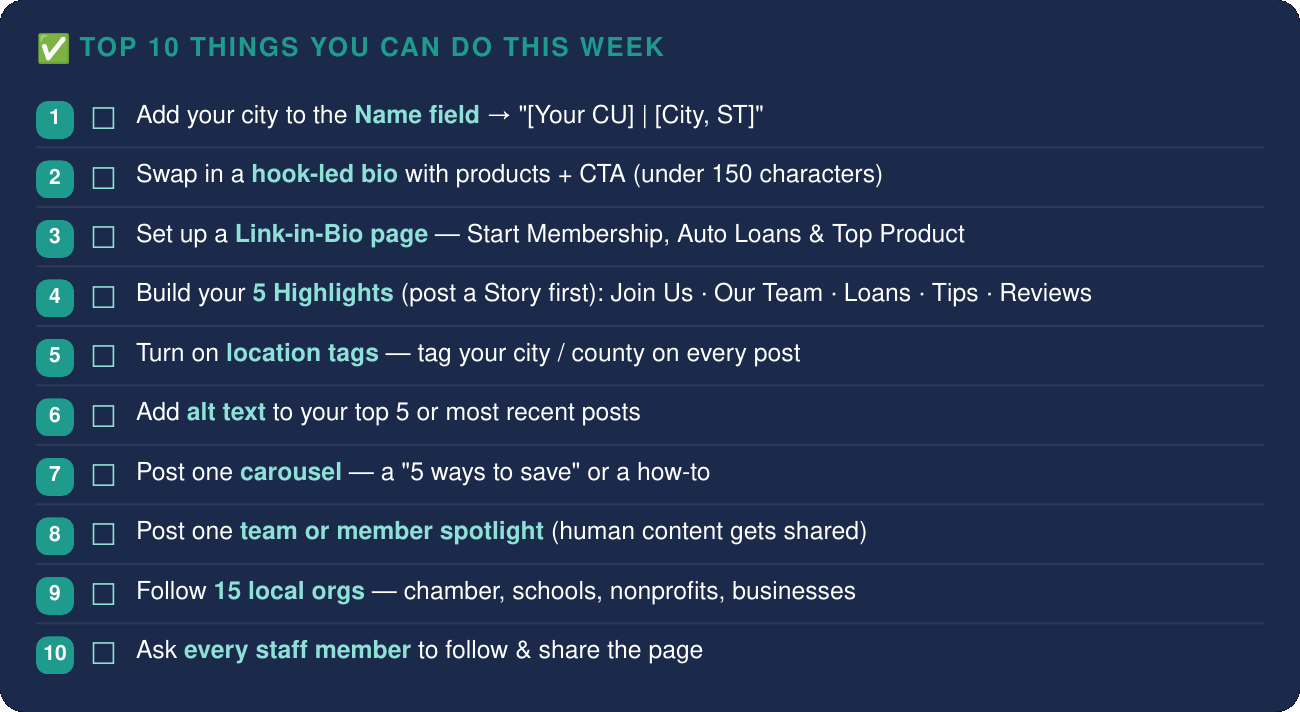
Task: Click the green checkmark emoji in heading
Action: pos(53,48)
